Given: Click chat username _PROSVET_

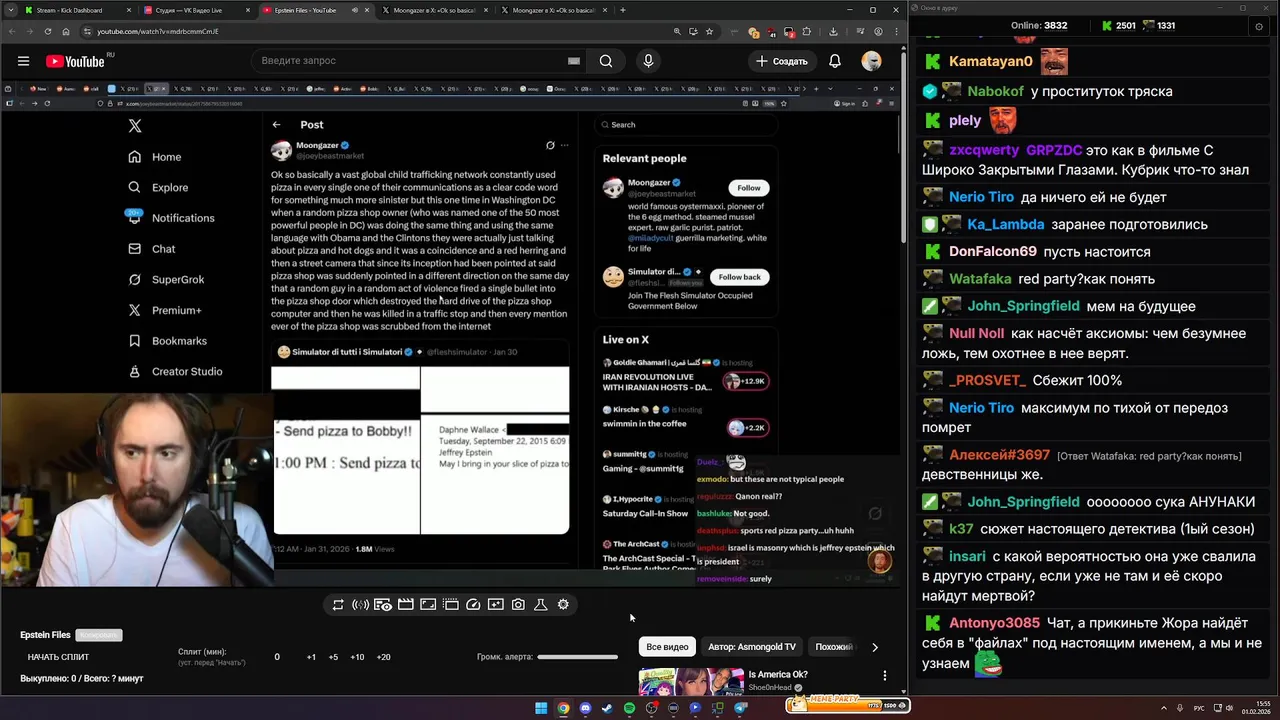Looking at the screenshot, I should click(x=987, y=380).
